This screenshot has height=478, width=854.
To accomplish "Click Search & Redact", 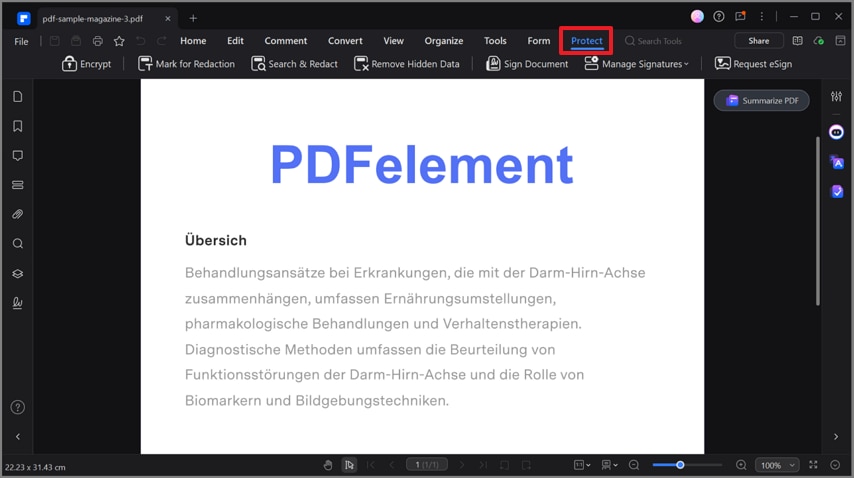I will [294, 64].
